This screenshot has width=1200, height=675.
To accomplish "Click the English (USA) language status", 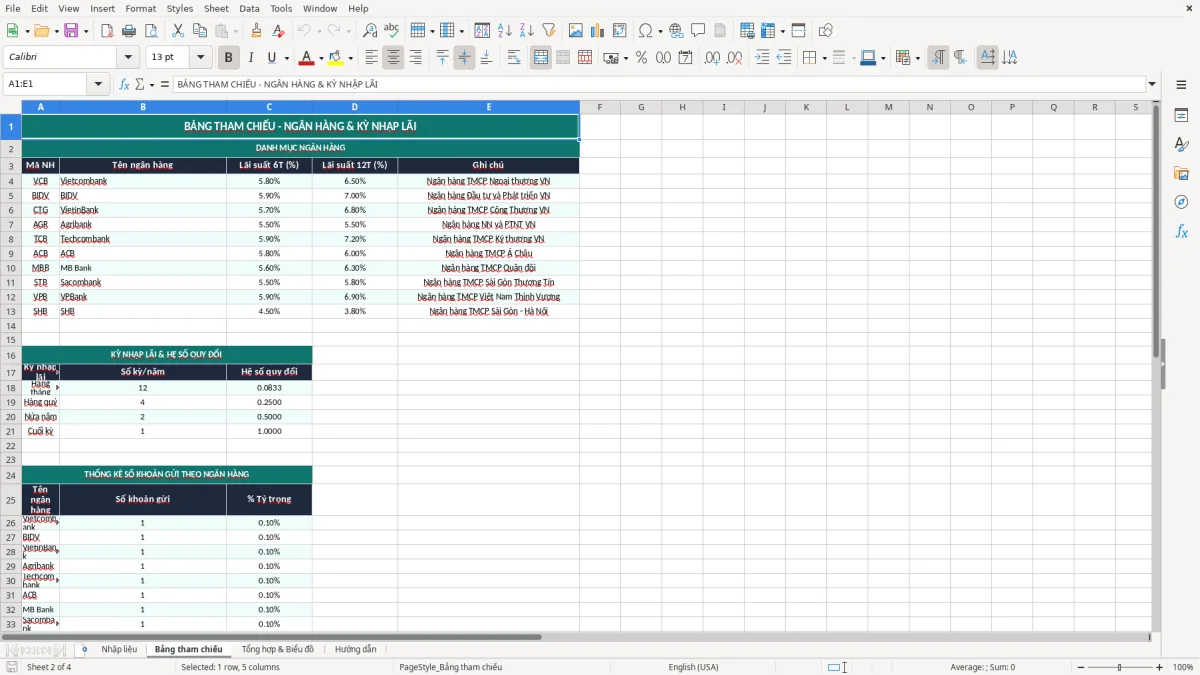I will pyautogui.click(x=693, y=667).
